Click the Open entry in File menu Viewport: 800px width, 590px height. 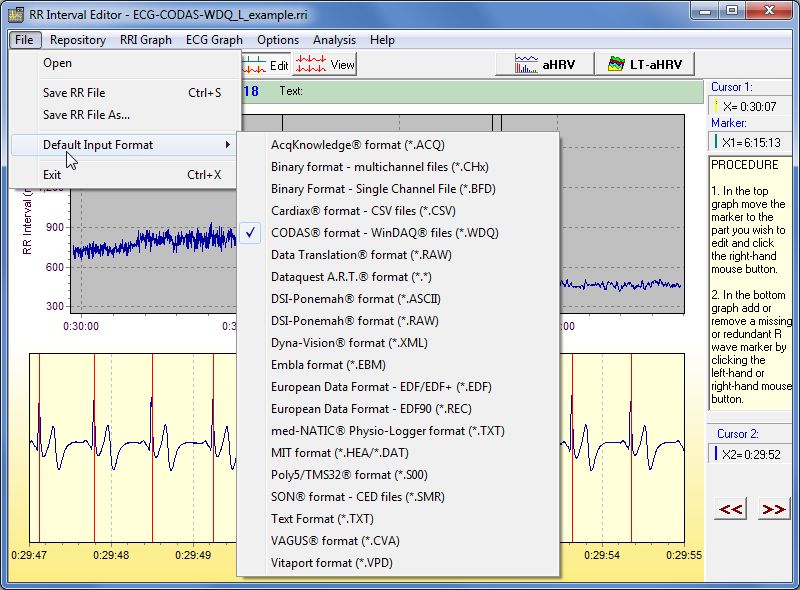click(x=57, y=63)
